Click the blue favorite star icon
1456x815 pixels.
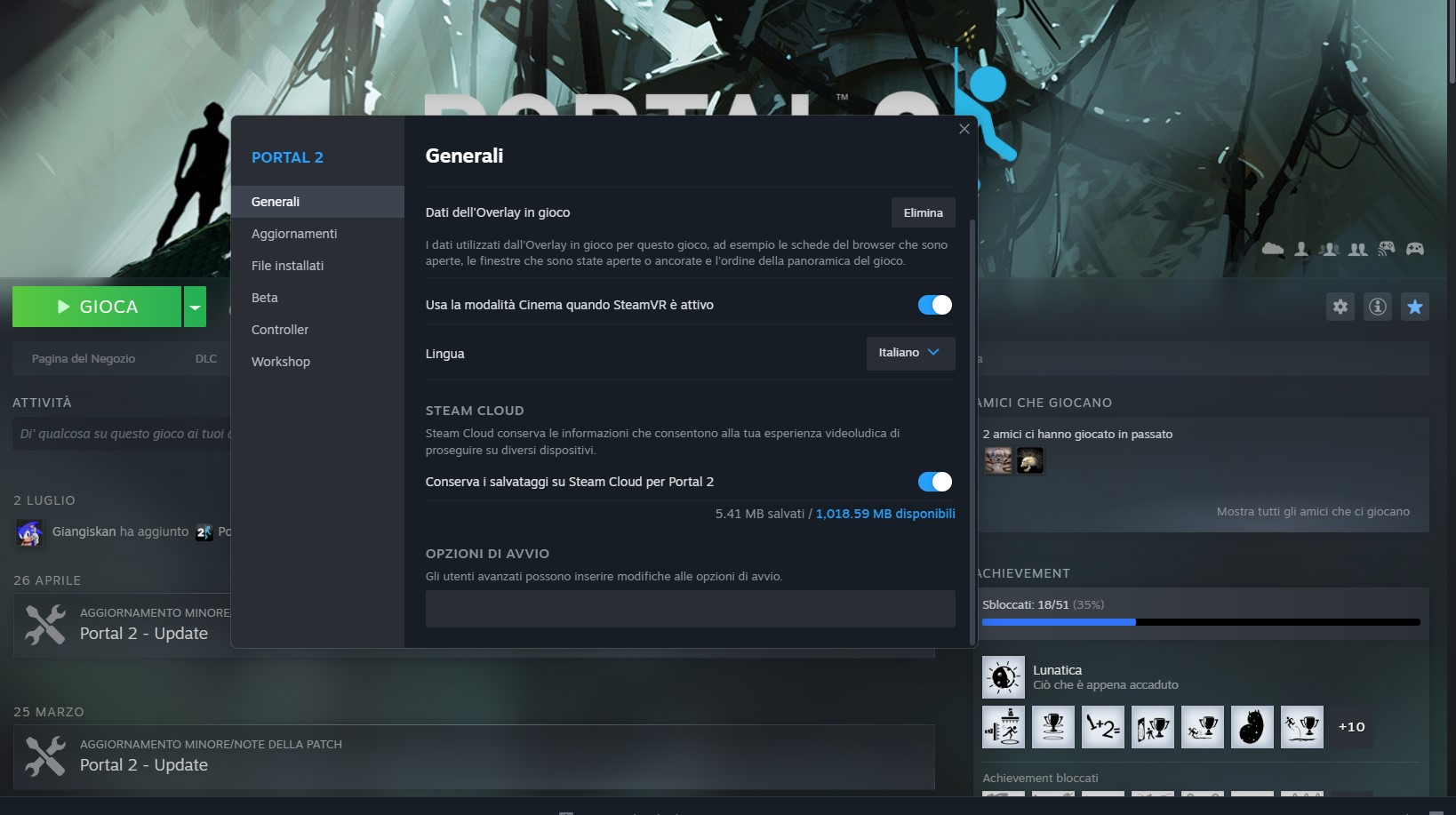point(1415,307)
